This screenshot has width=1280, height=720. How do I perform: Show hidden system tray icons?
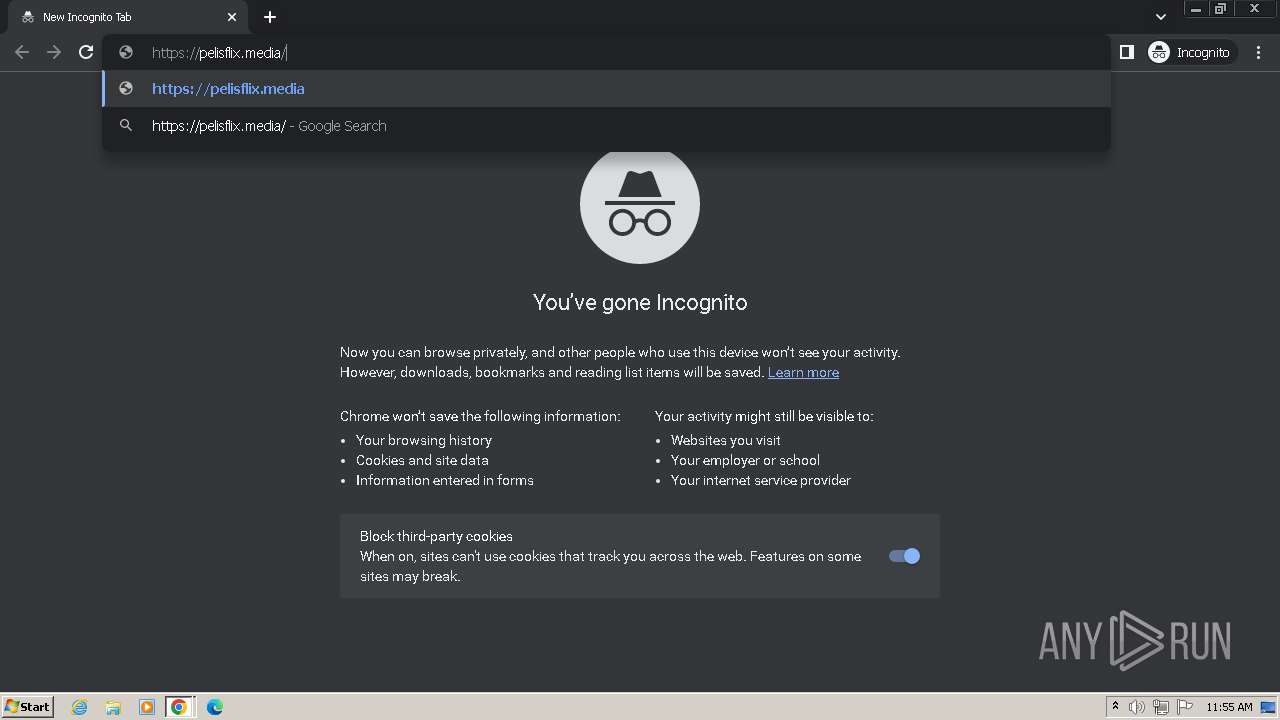tap(1115, 707)
